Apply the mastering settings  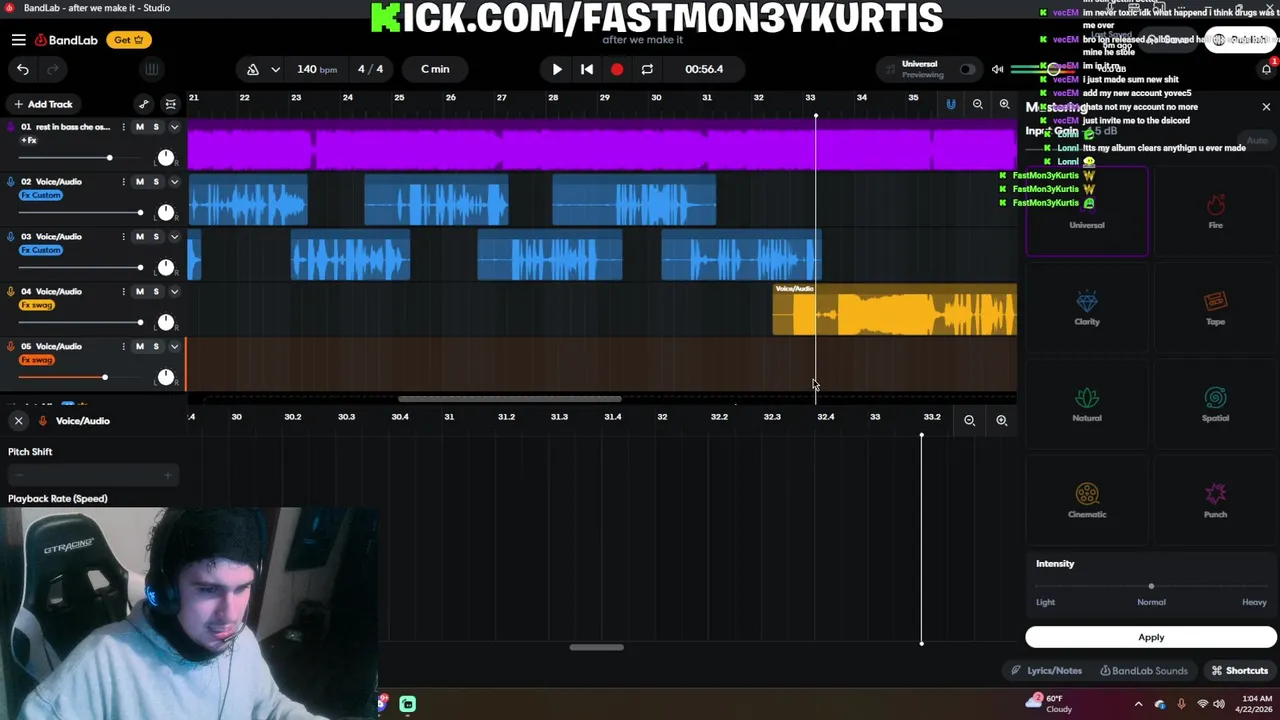pos(1151,637)
